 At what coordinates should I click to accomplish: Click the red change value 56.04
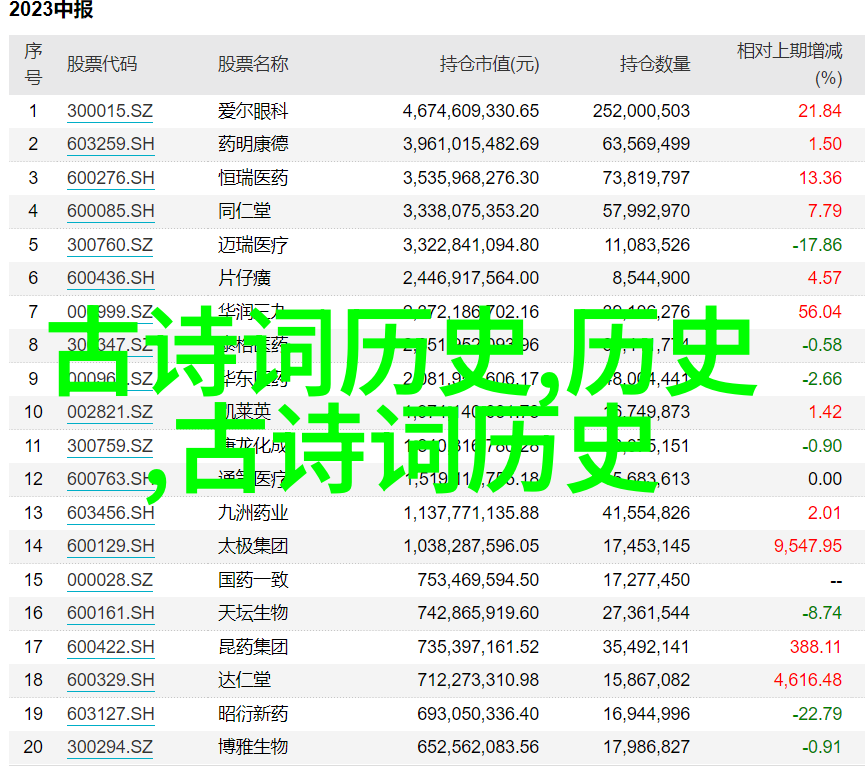[820, 312]
